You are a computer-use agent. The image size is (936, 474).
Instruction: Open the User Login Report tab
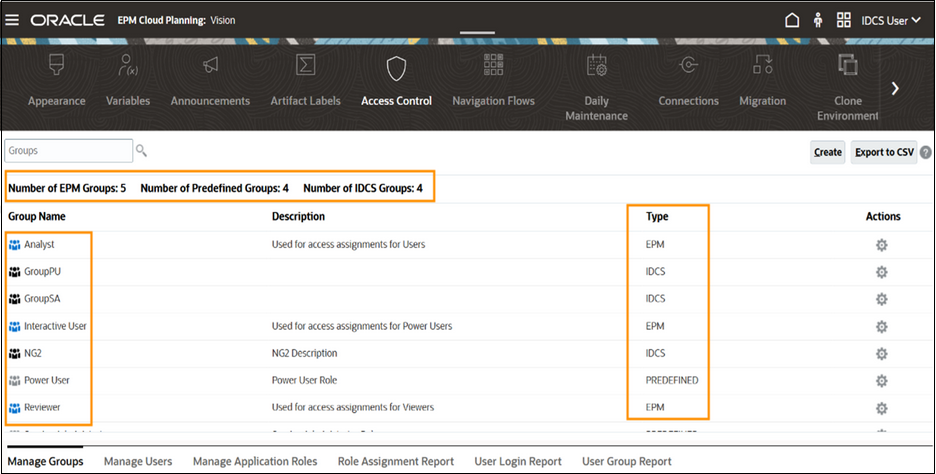tap(518, 461)
